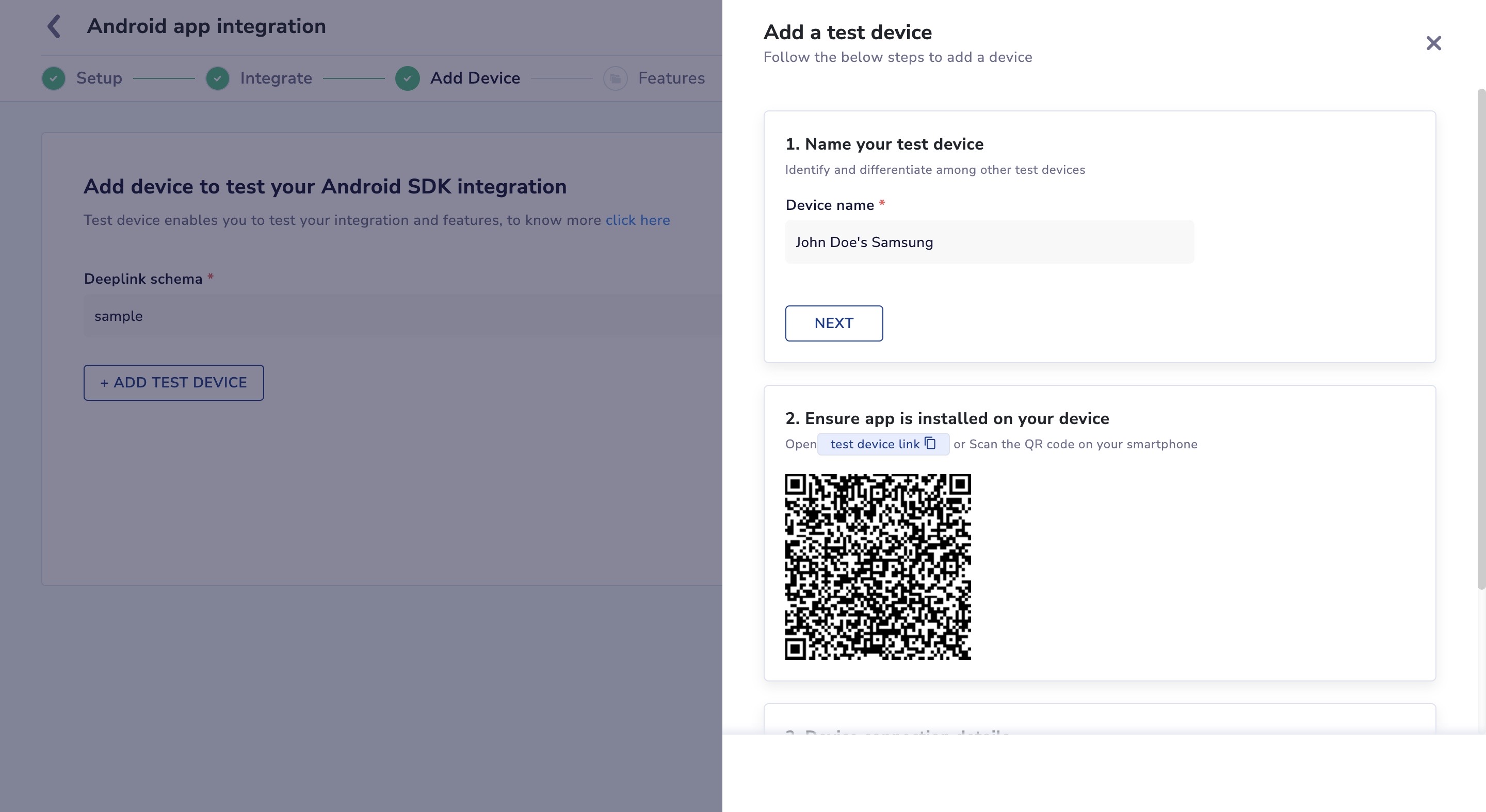This screenshot has height=812, width=1486.
Task: Click the Features step circle icon
Action: pyautogui.click(x=616, y=78)
